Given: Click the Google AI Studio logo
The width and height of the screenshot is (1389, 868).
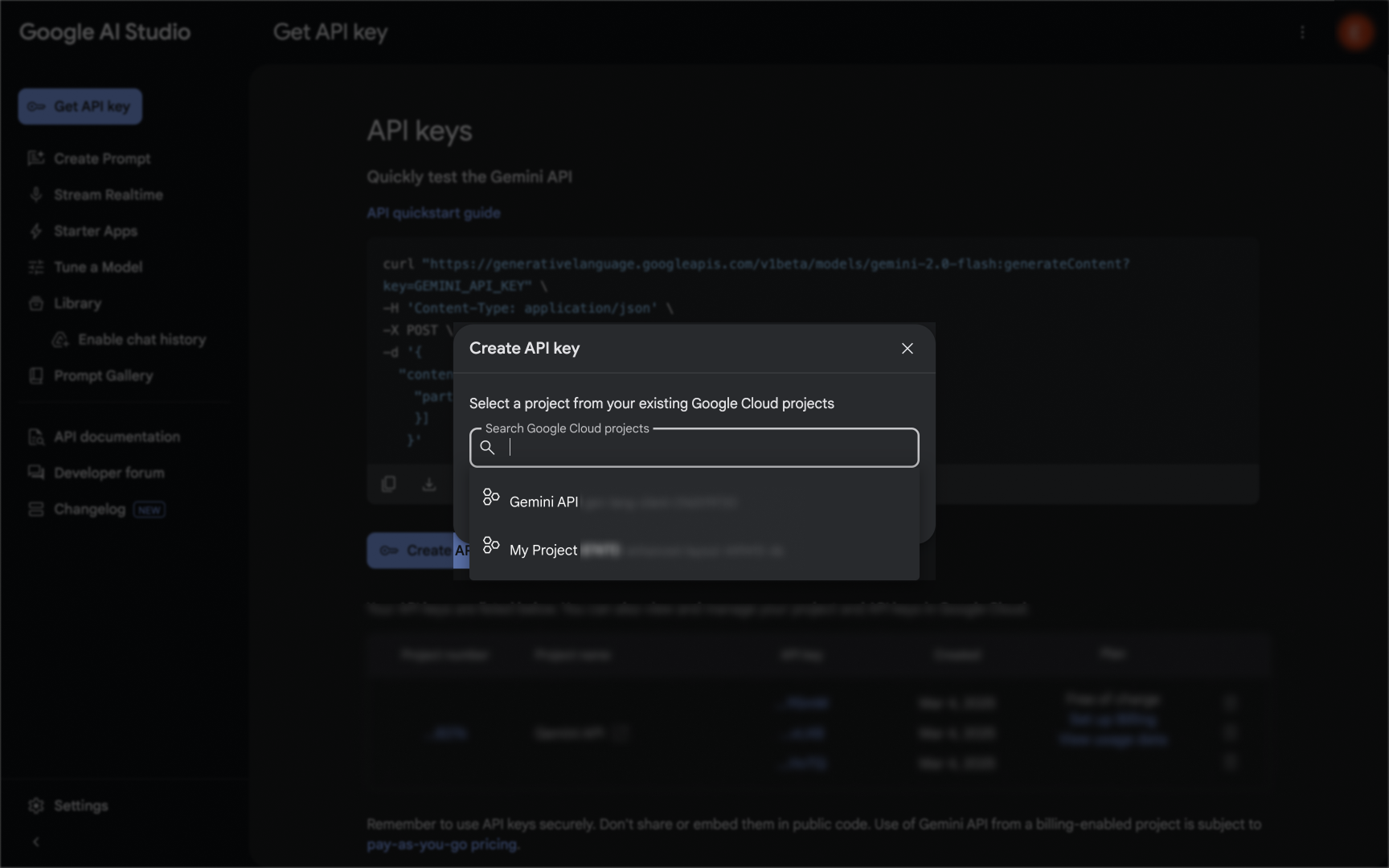Looking at the screenshot, I should click(104, 32).
